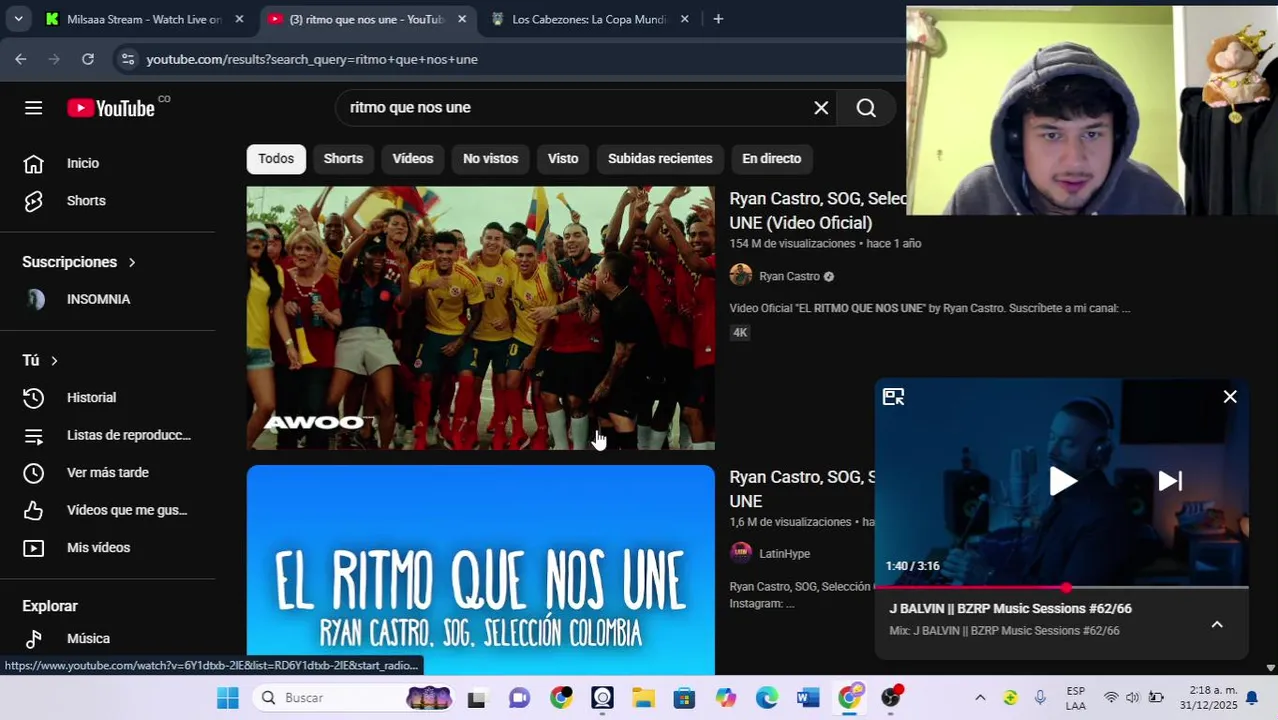This screenshot has height=720, width=1278.
Task: Open the clock and date panel
Action: [x=1208, y=698]
